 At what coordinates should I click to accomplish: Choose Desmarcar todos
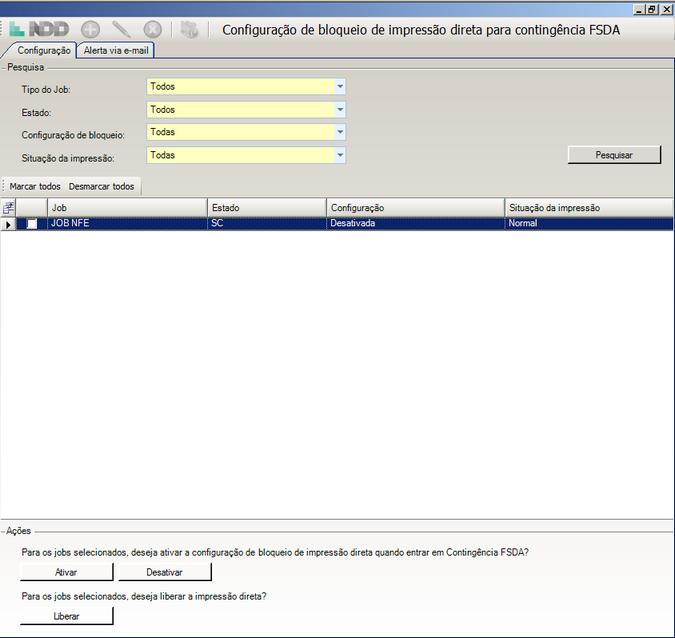coord(102,186)
